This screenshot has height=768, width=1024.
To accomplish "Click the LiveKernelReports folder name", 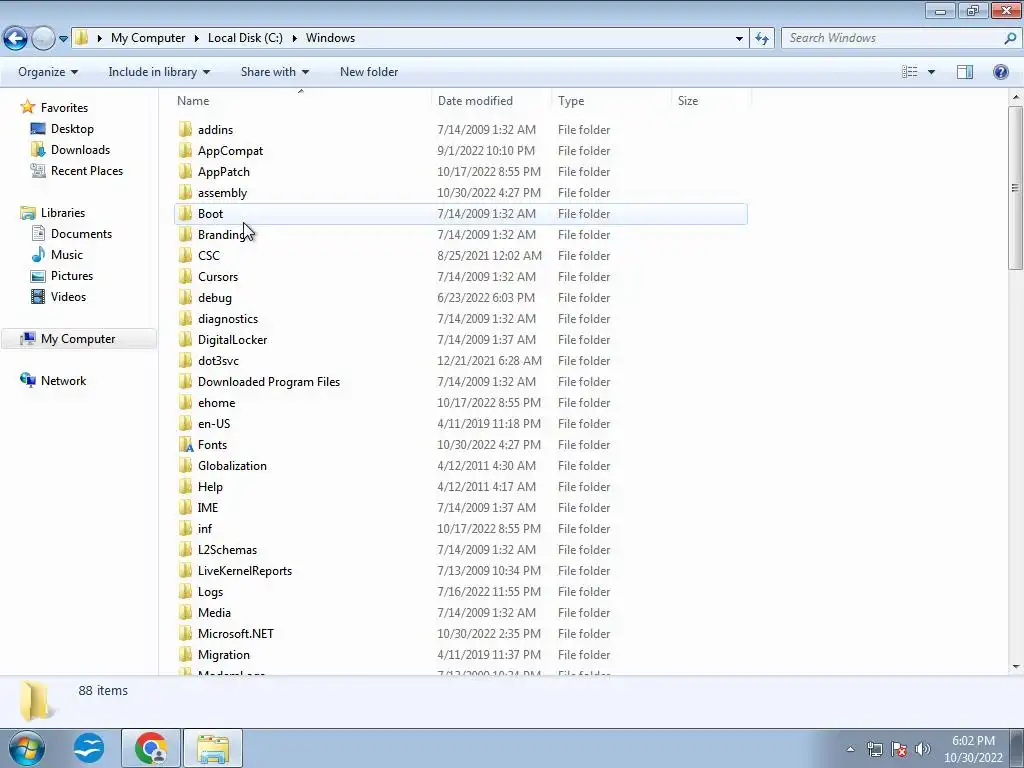I will pos(245,571).
